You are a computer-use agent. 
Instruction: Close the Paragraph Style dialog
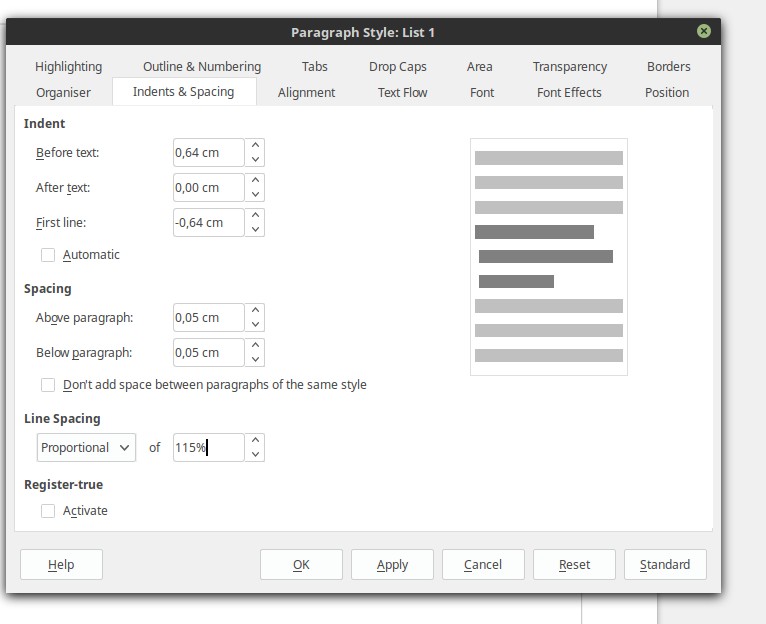click(x=703, y=31)
